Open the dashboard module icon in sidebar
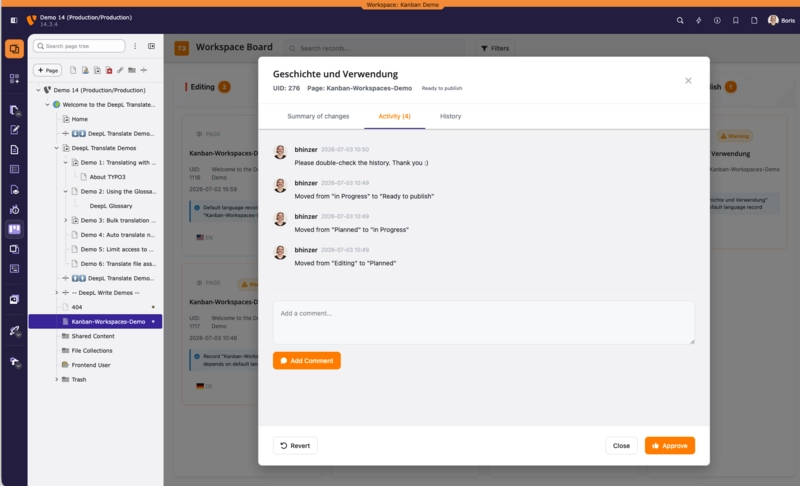800x486 pixels. (14, 78)
